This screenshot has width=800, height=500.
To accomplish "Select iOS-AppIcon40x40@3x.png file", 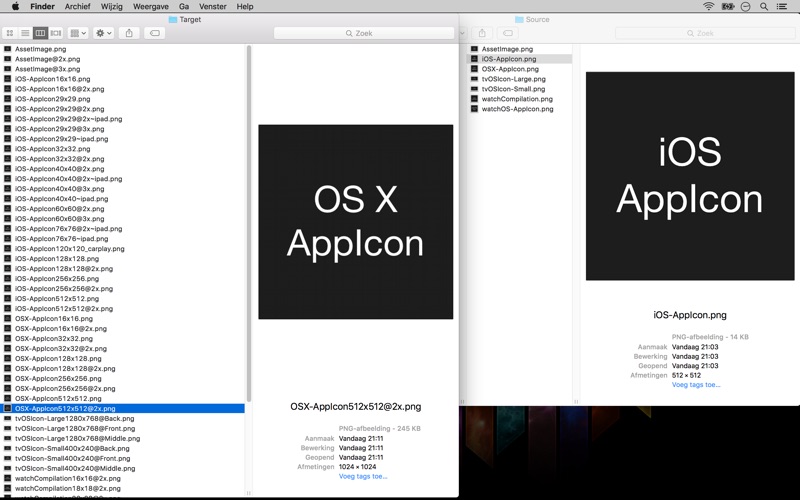I will tap(123, 189).
